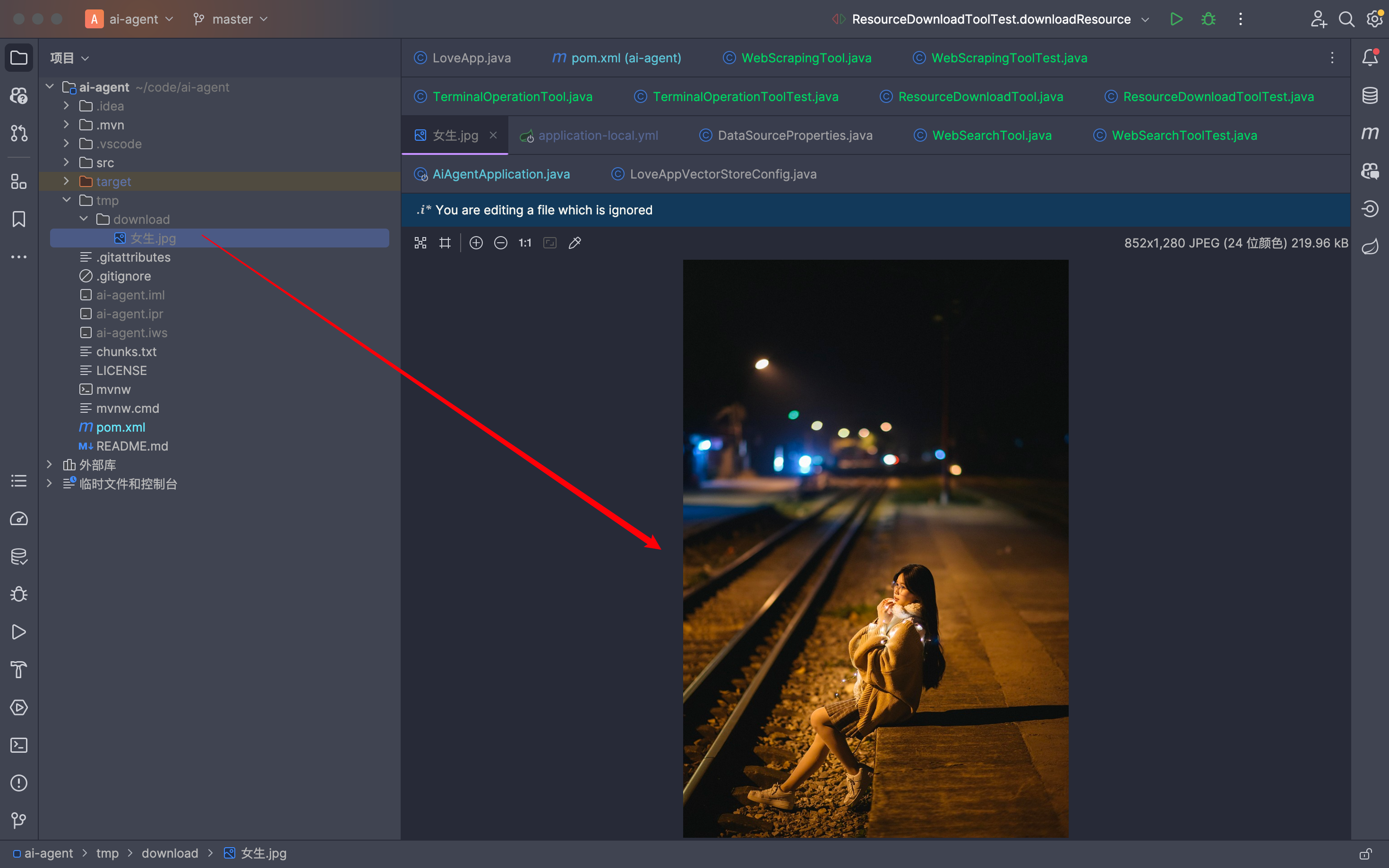1389x868 pixels.
Task: Open the Profiler tool window
Action: click(x=19, y=519)
